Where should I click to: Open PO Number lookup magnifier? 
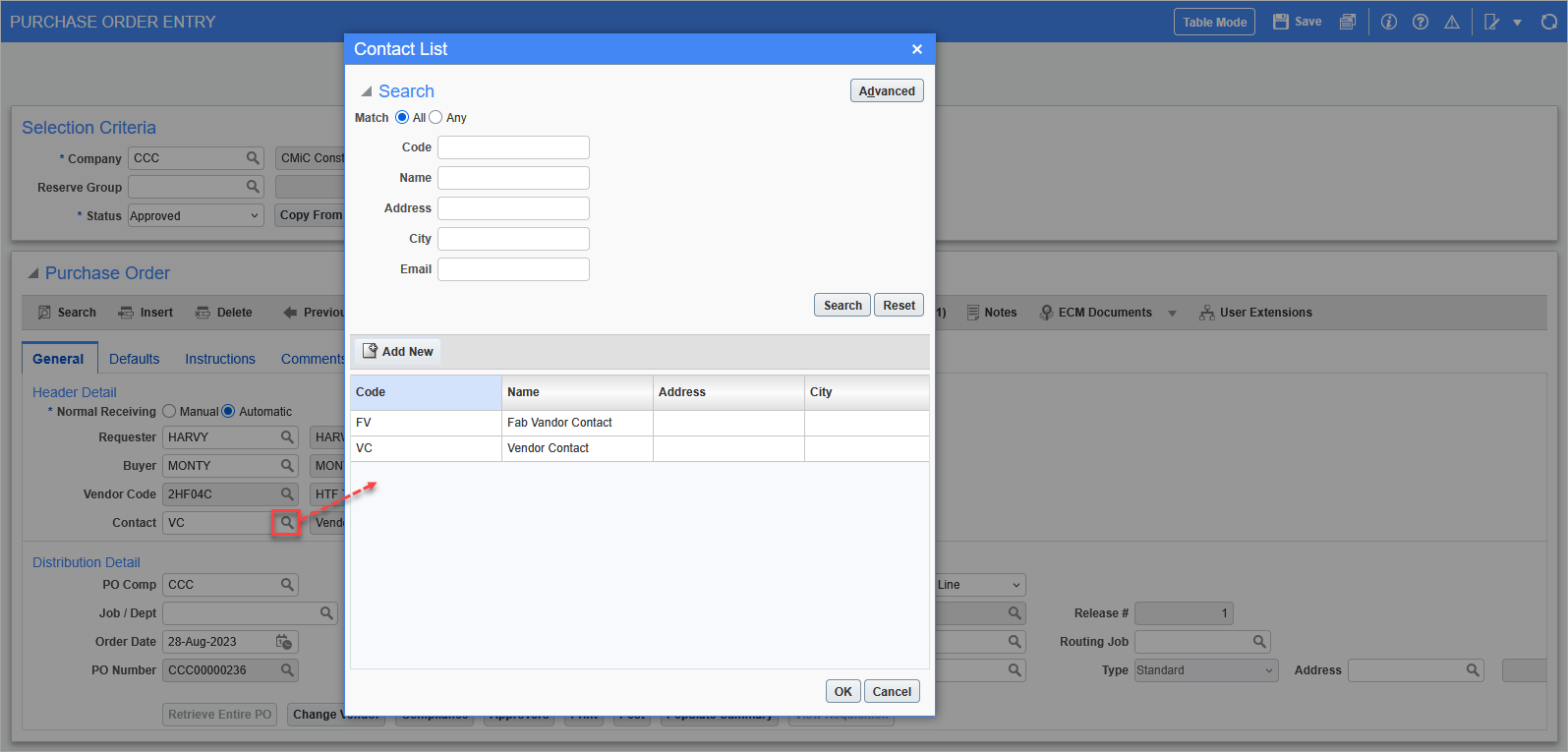(287, 669)
